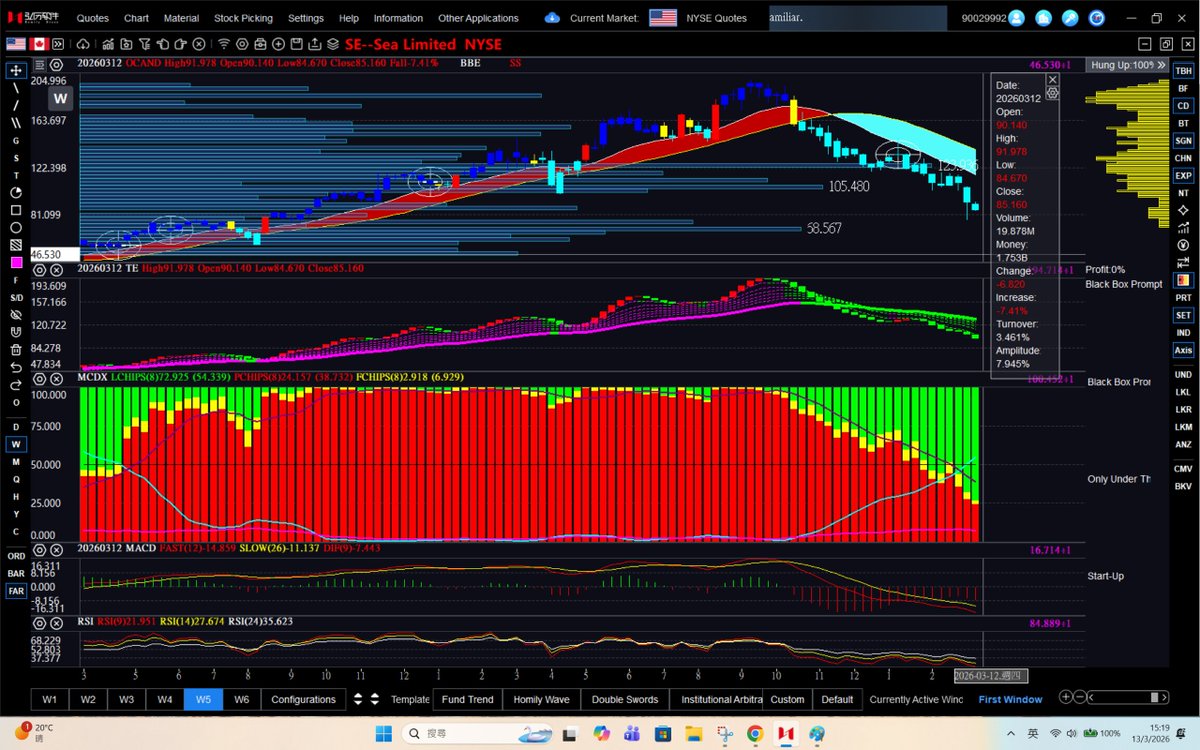Delete drawings with the trash icon
Viewport: 1200px width, 750px height.
click(16, 349)
